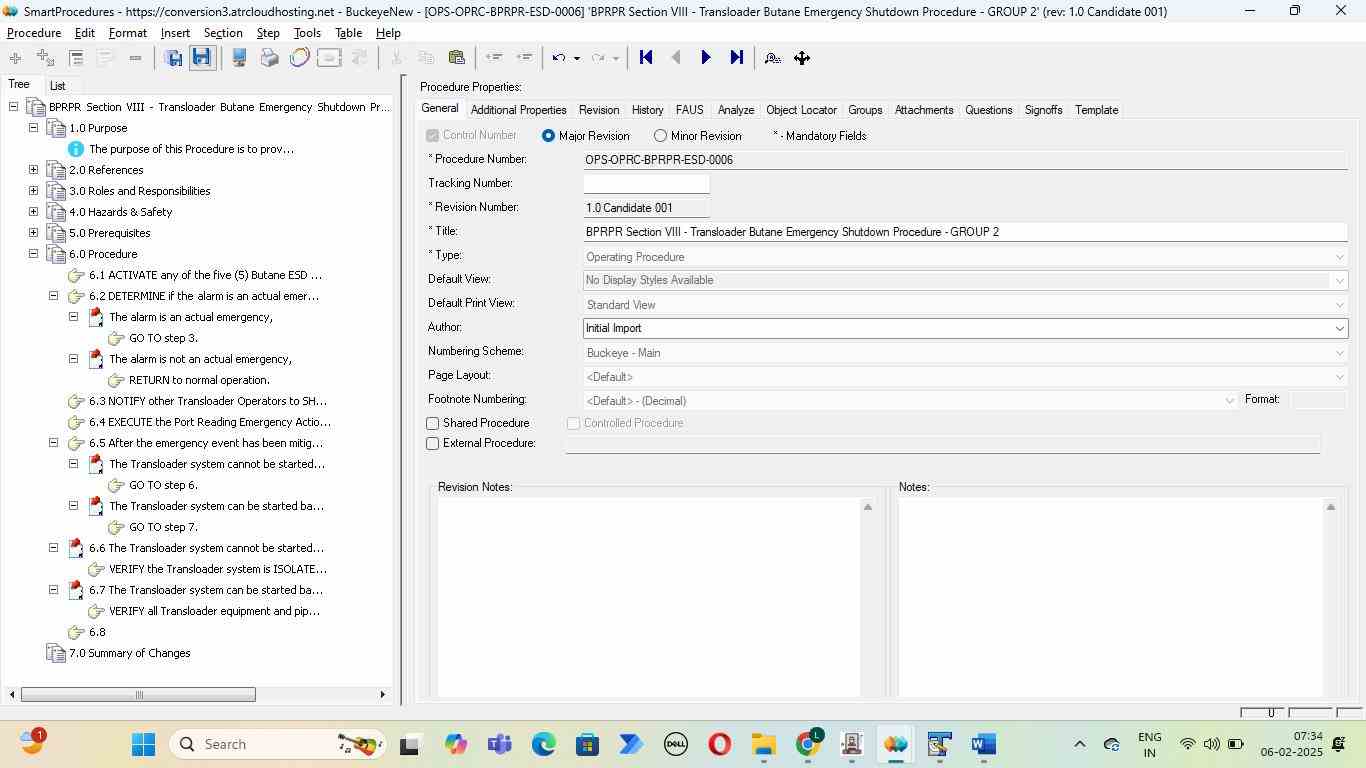The height and width of the screenshot is (768, 1366).
Task: Open Microsoft Word from the taskbar
Action: pos(983,744)
